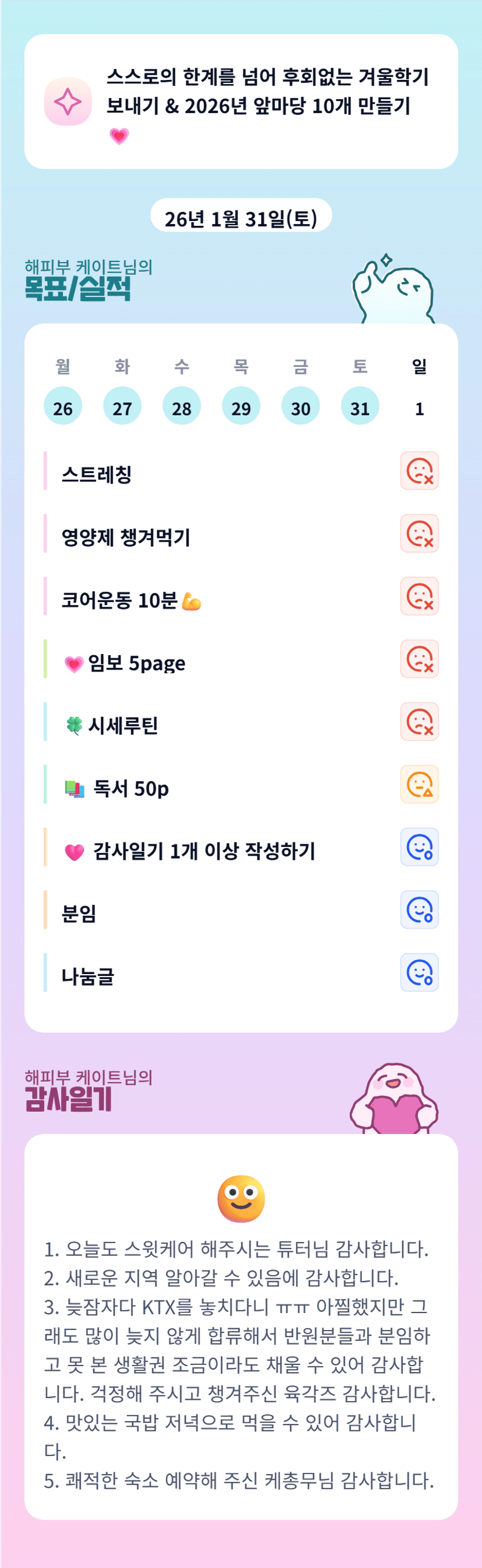Click the status icon beside 코어운동 10분
The height and width of the screenshot is (1568, 482).
pyautogui.click(x=420, y=597)
